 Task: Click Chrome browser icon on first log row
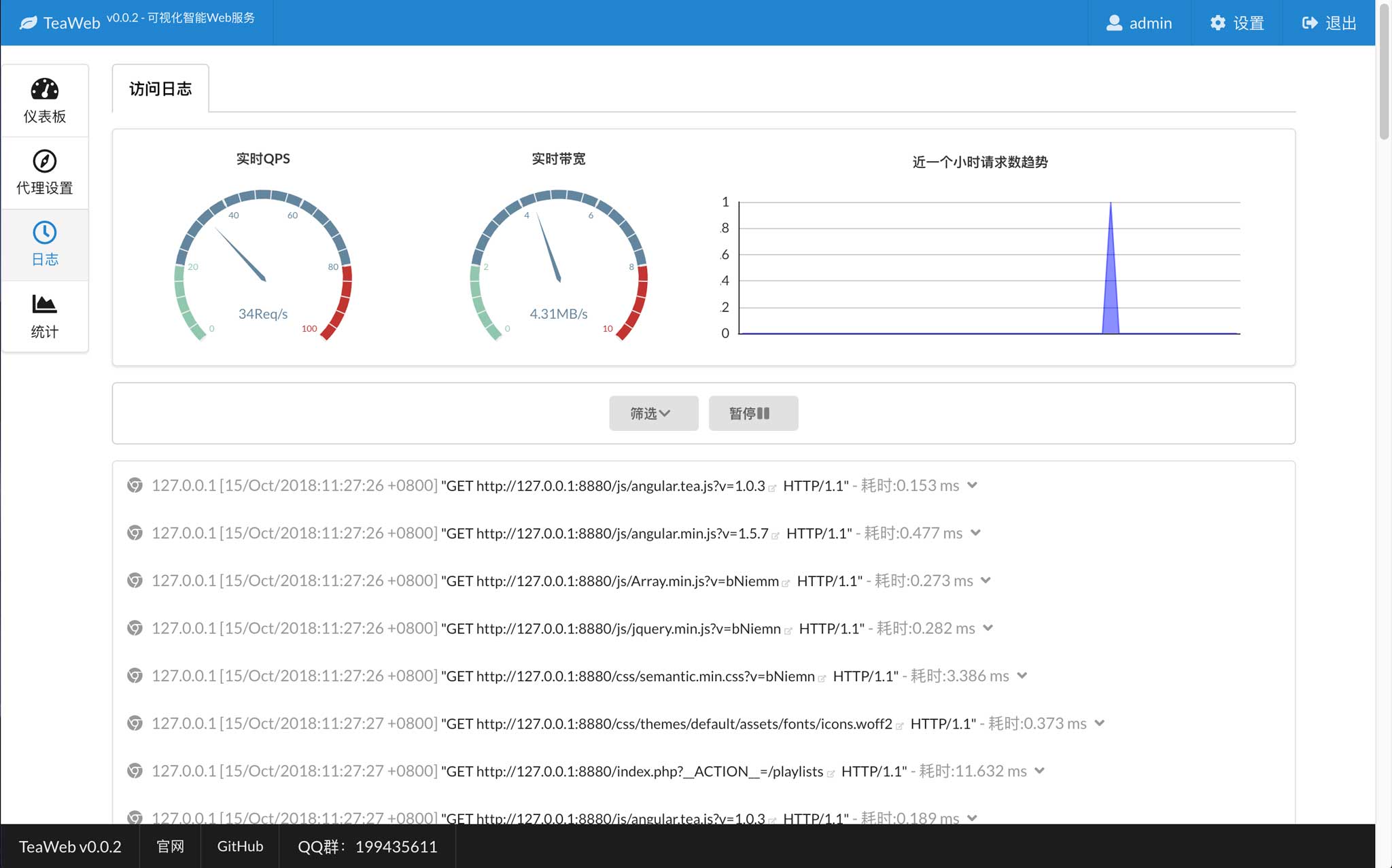pyautogui.click(x=135, y=485)
